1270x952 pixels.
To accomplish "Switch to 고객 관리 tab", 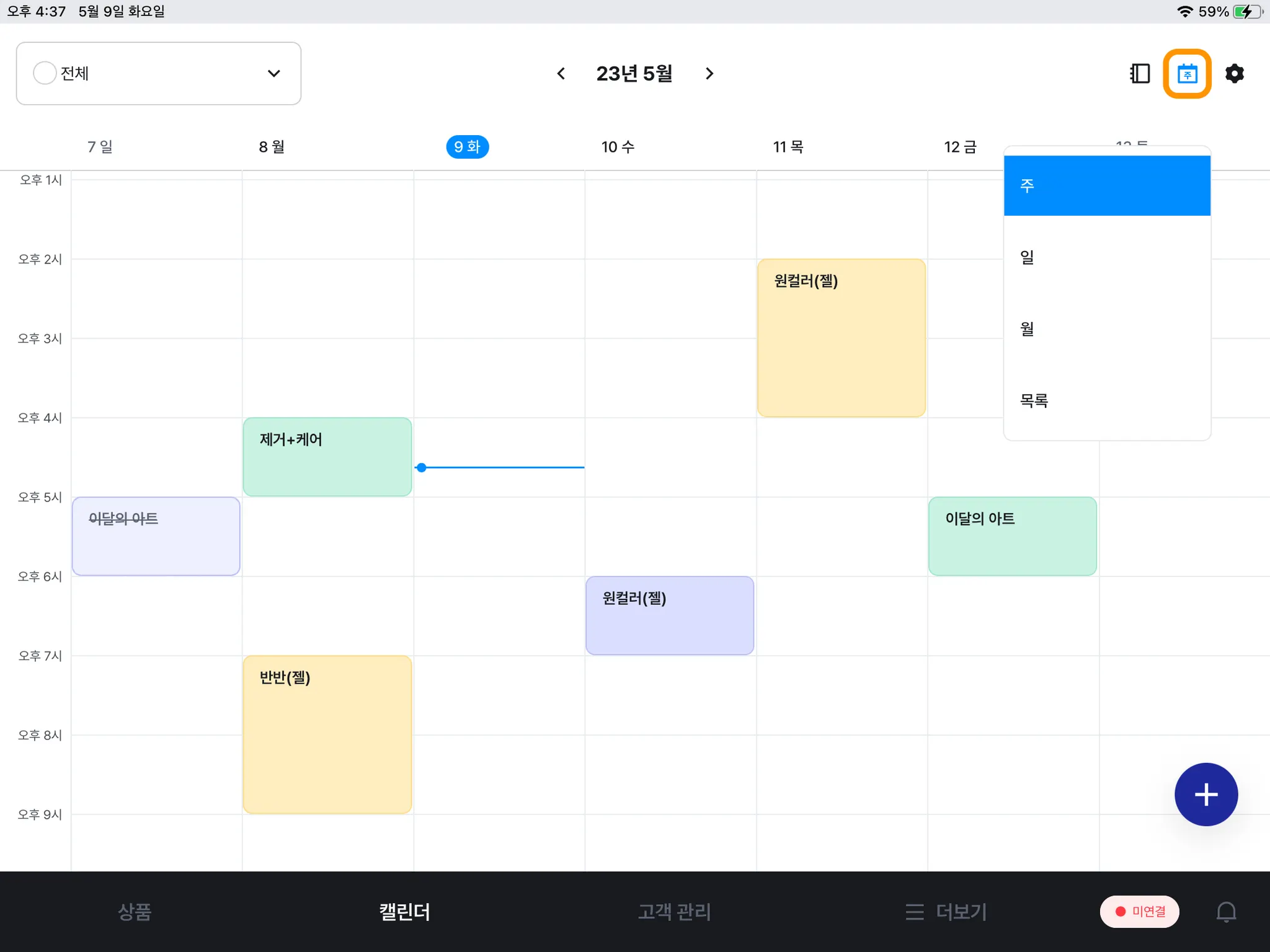I will tap(674, 912).
